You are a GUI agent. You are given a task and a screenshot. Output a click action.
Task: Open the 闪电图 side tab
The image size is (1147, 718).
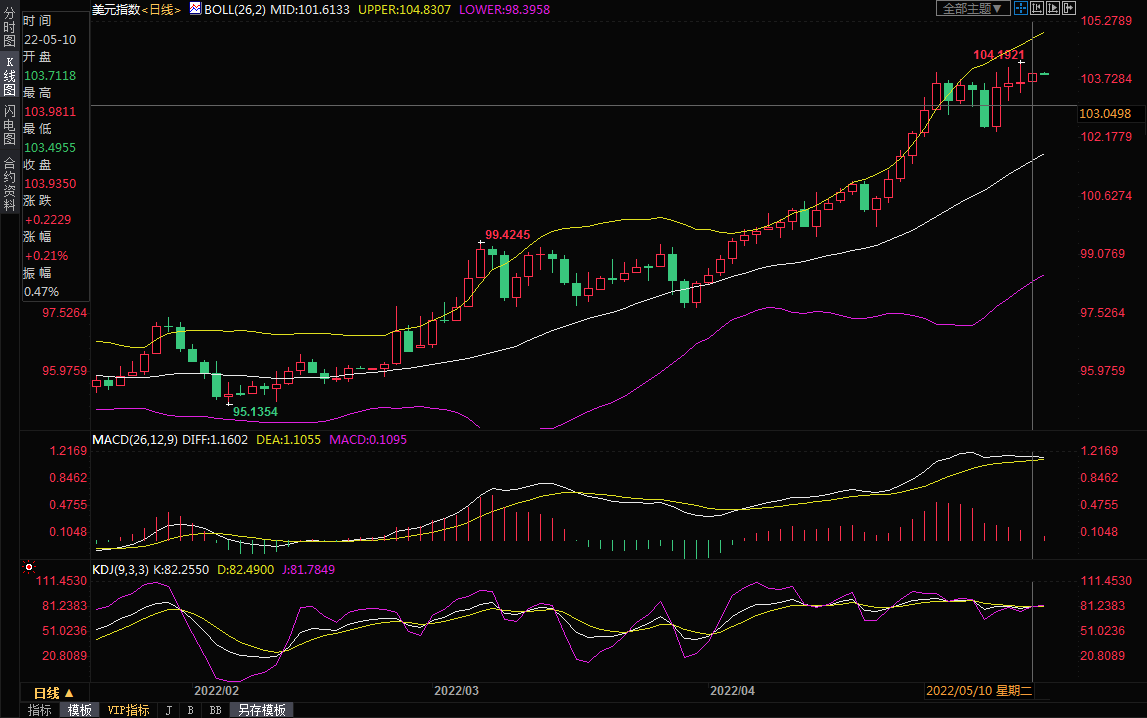click(x=9, y=125)
